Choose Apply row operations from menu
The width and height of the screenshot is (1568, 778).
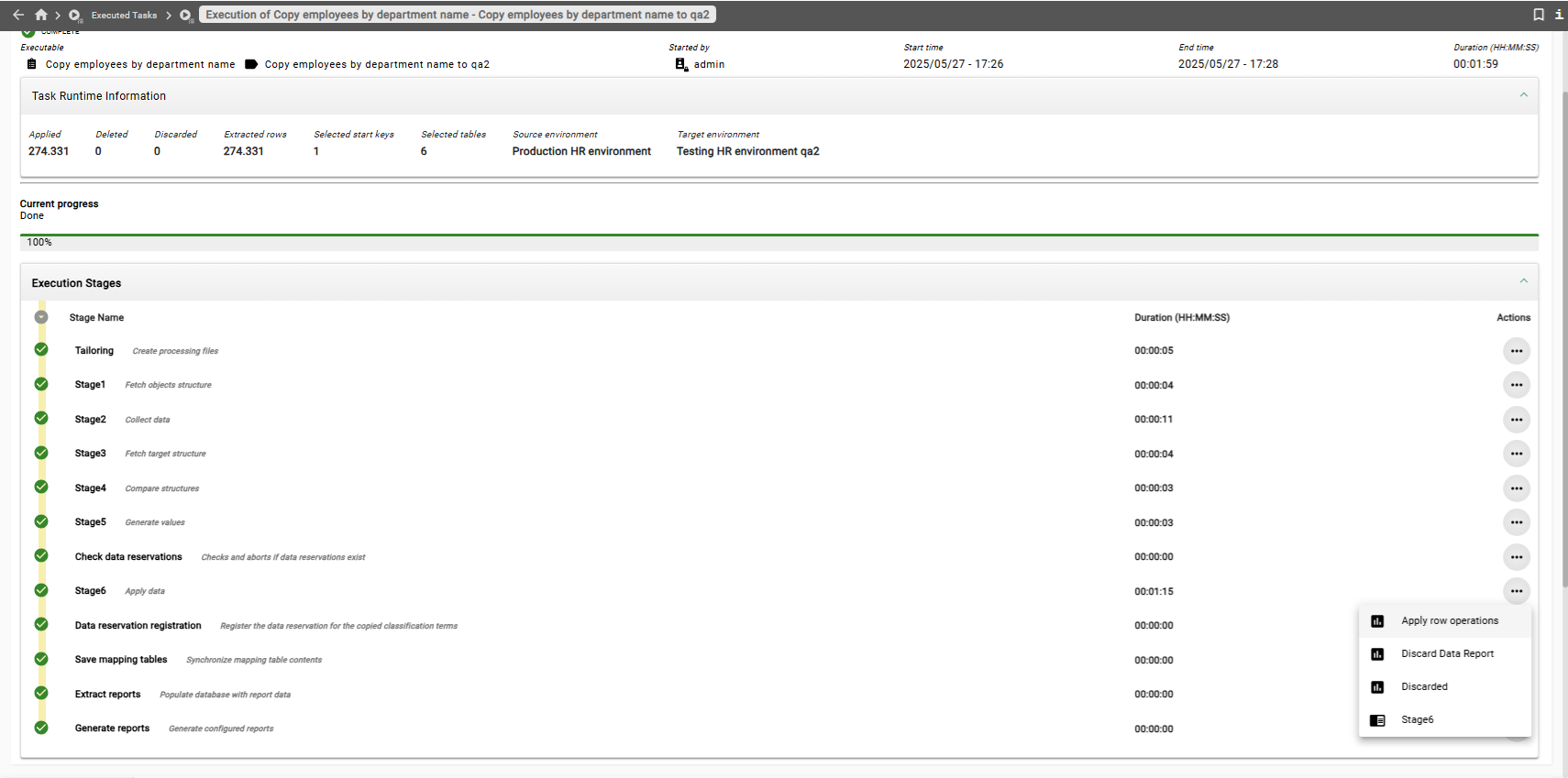pyautogui.click(x=1445, y=621)
